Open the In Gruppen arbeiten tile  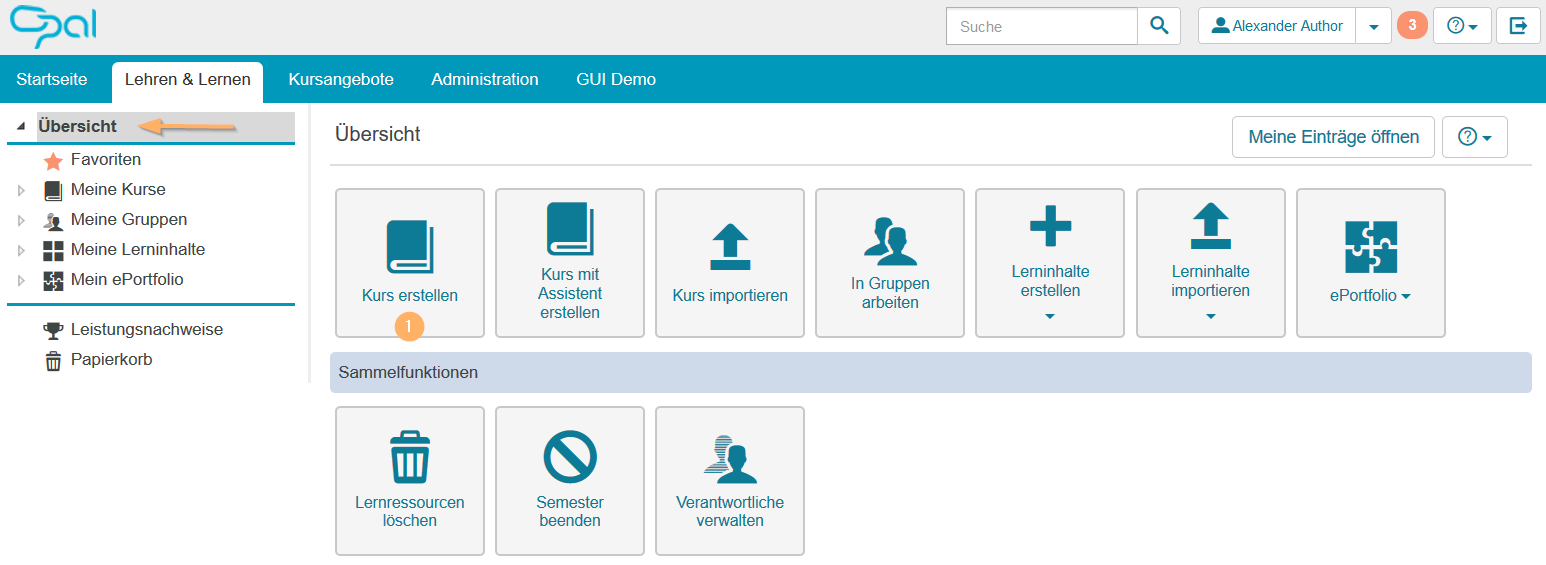pos(890,263)
